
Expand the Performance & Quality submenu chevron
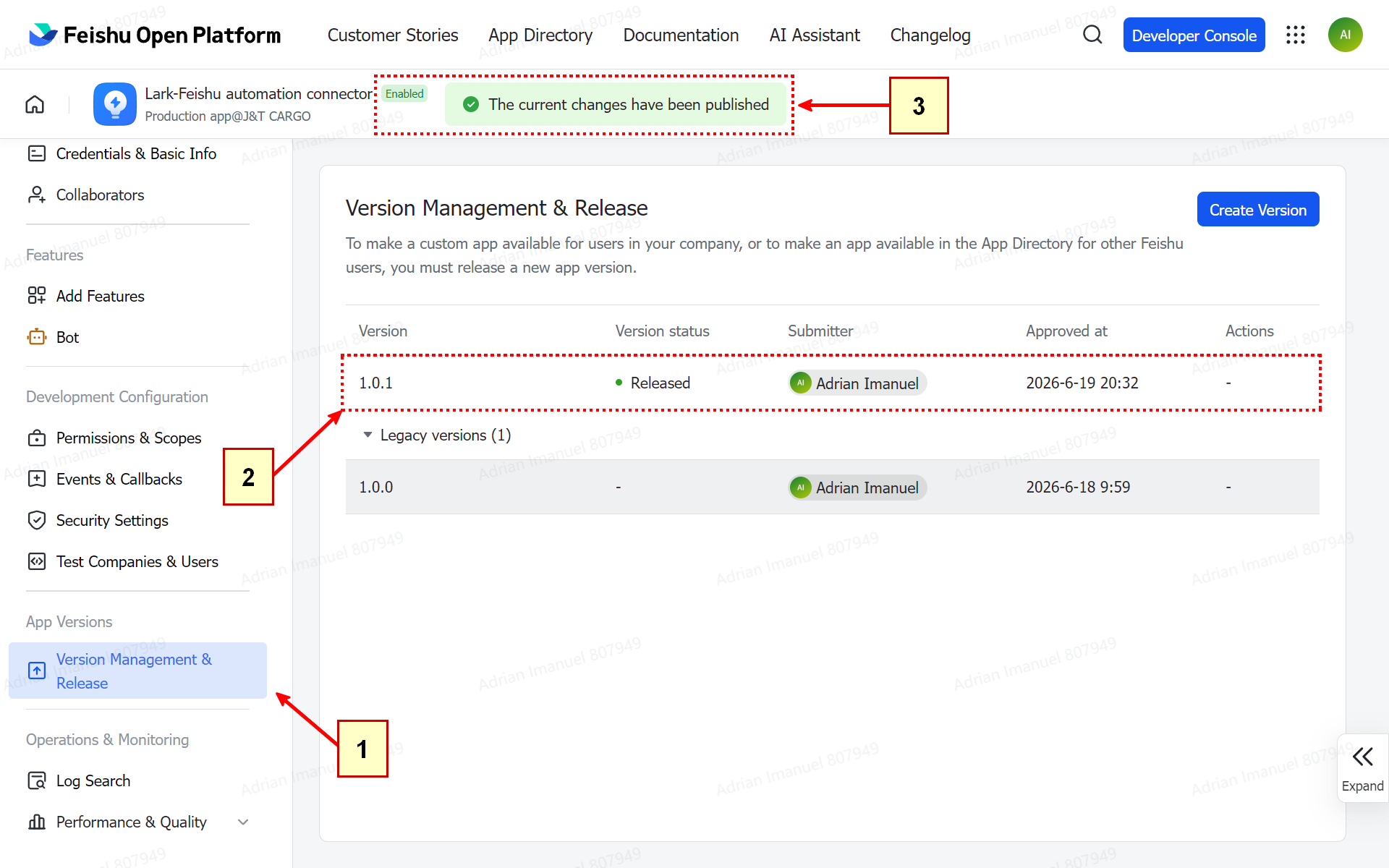243,822
